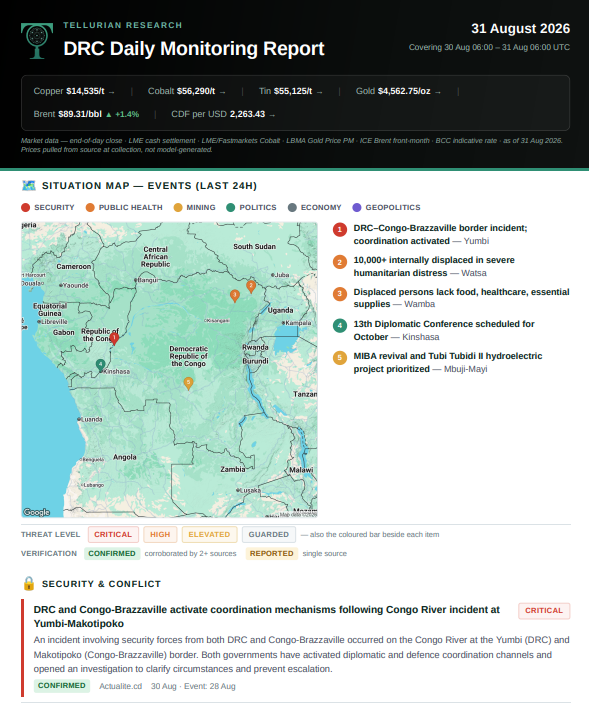The width and height of the screenshot is (589, 709).
Task: Click numbered badge 3 in event list
Action: coord(340,294)
